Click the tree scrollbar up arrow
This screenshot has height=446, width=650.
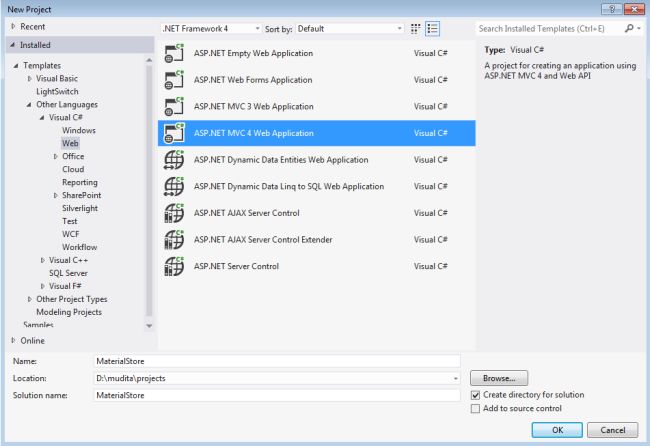149,61
